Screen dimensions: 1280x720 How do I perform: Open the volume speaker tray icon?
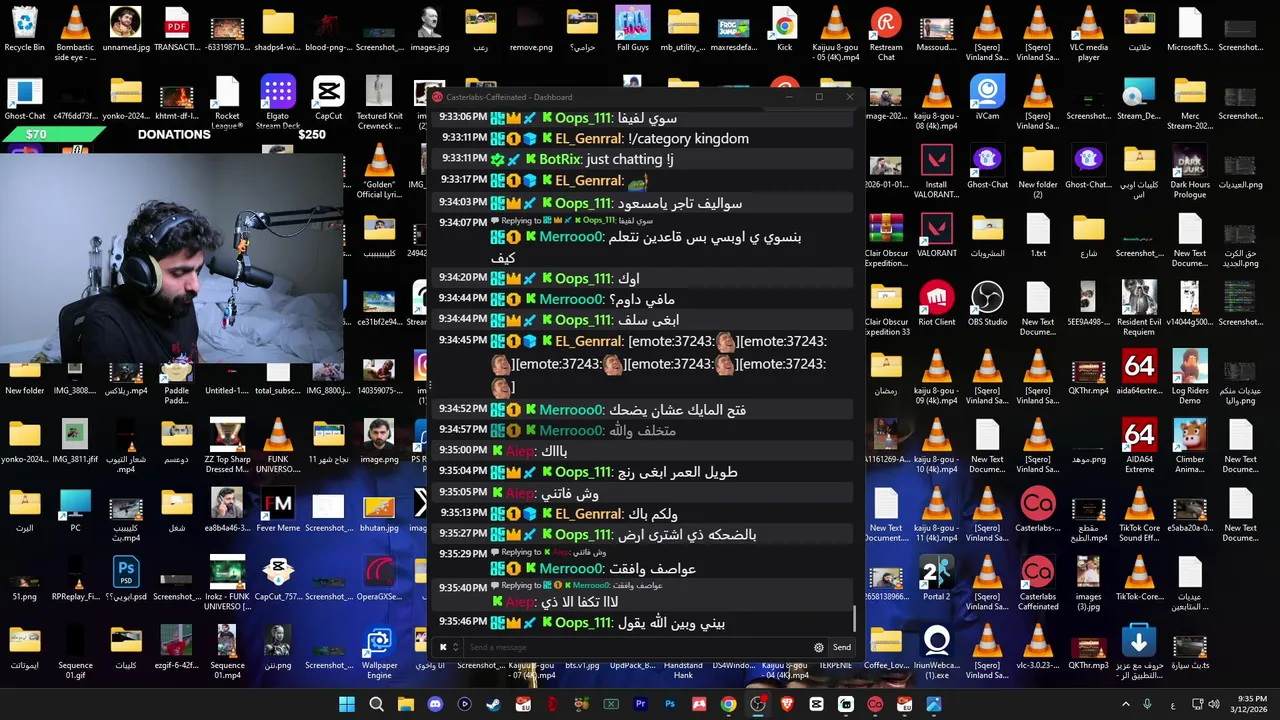pyautogui.click(x=1216, y=704)
